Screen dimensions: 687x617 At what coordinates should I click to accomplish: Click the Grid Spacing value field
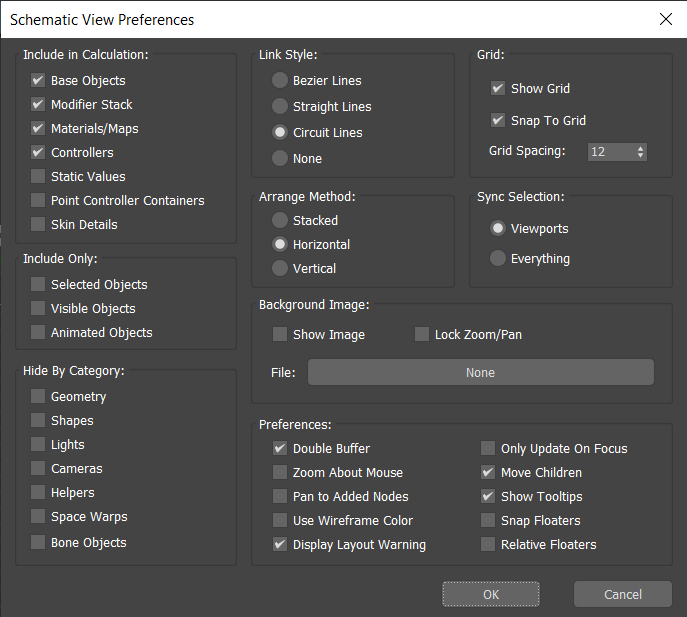pos(608,152)
